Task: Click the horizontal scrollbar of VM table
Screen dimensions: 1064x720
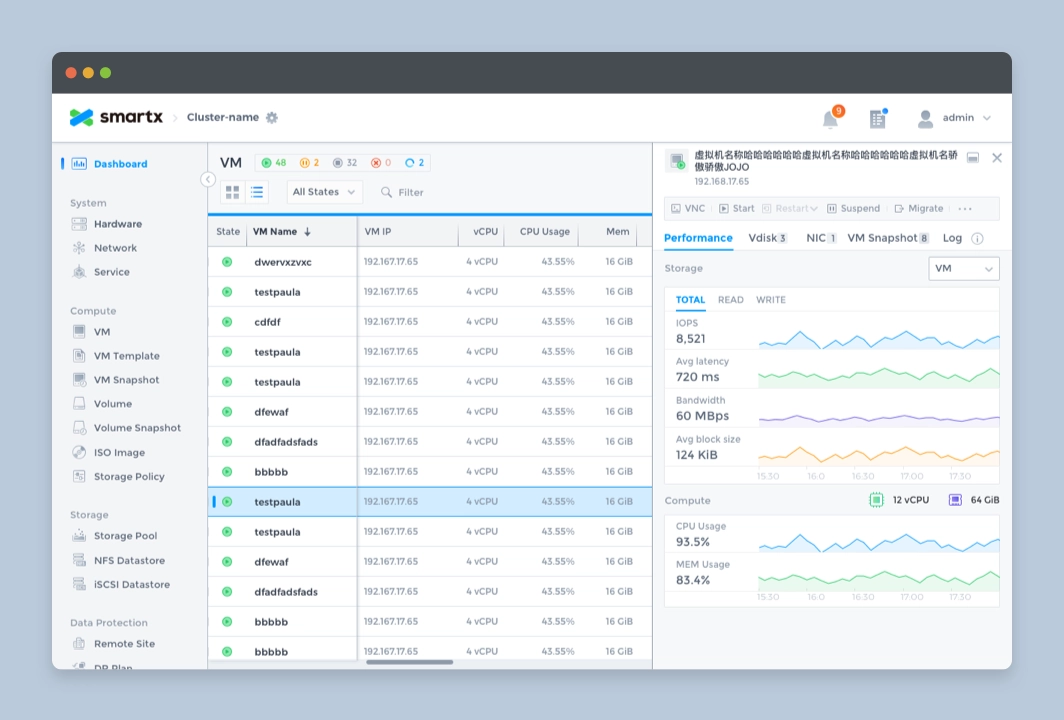Action: 409,662
